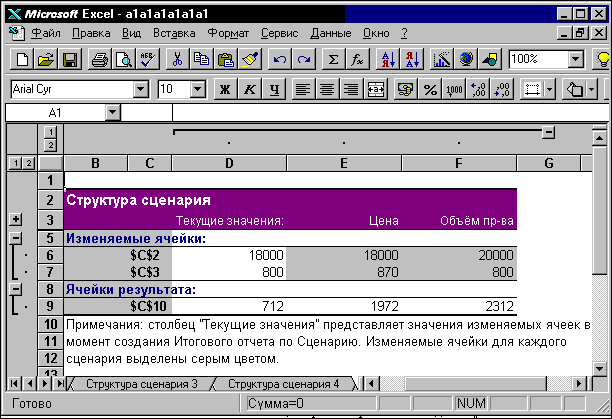Expand hidden row group with plus button
Viewport: 612px width, 419px height.
pyautogui.click(x=16, y=219)
